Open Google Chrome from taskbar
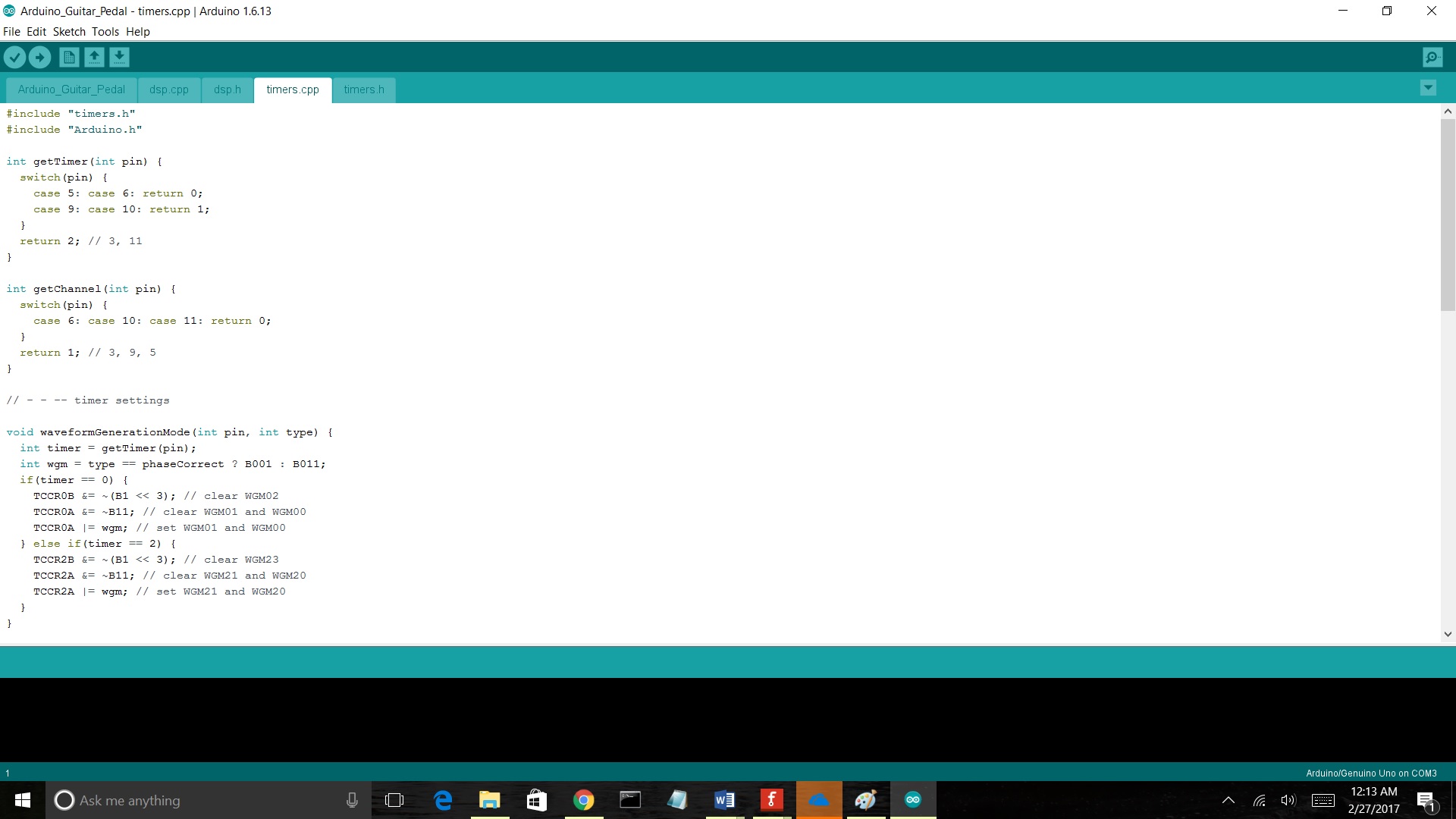 tap(583, 800)
